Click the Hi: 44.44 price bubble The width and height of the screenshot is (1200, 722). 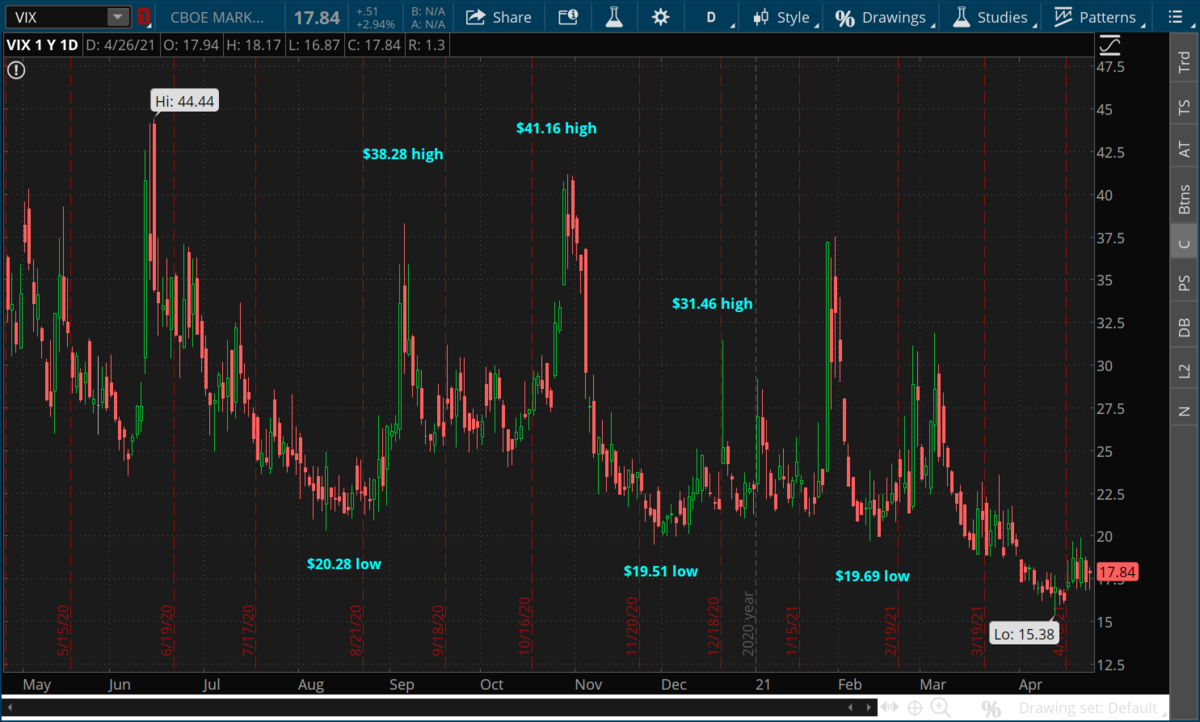coord(185,100)
